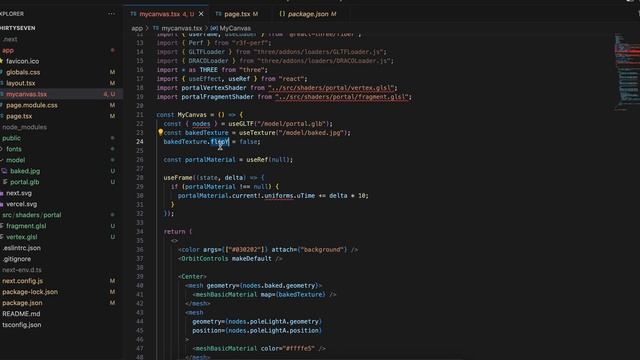
Task: Click the useGLTF function call
Action: 241,124
